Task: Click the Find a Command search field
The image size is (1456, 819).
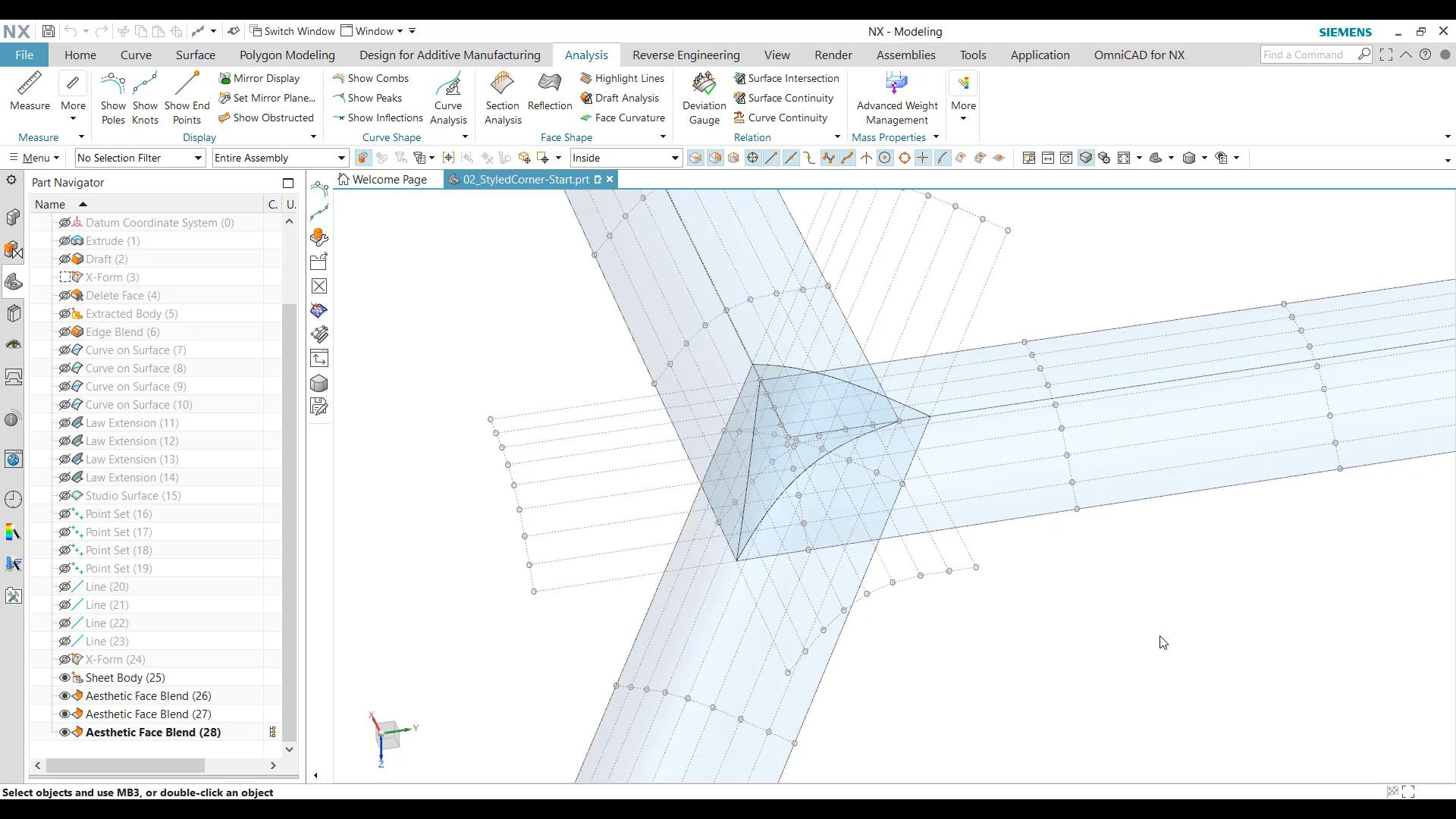Action: pos(1307,55)
